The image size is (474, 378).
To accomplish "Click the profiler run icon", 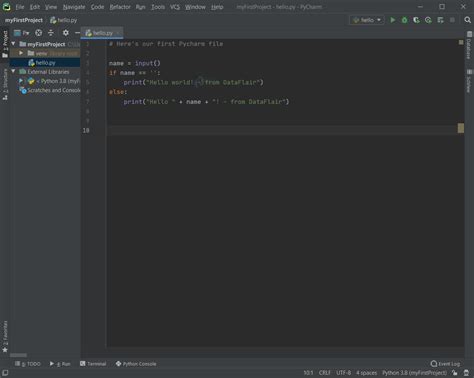I will [428, 20].
